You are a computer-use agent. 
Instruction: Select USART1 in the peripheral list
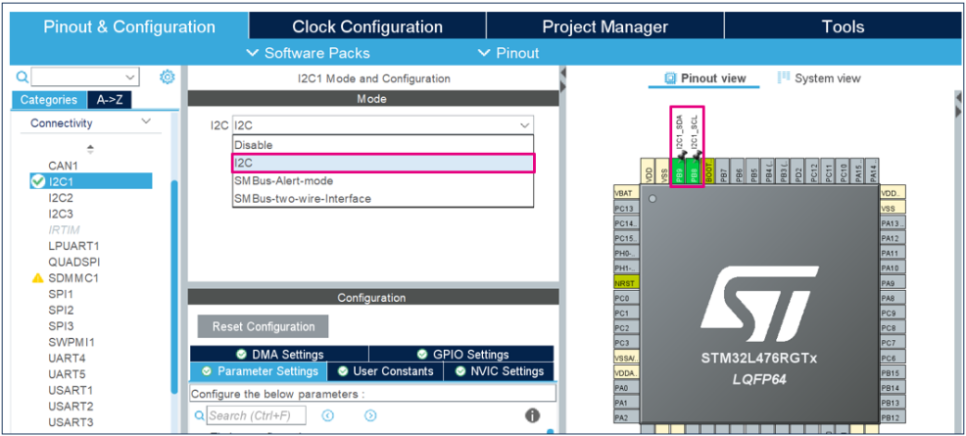tap(71, 390)
